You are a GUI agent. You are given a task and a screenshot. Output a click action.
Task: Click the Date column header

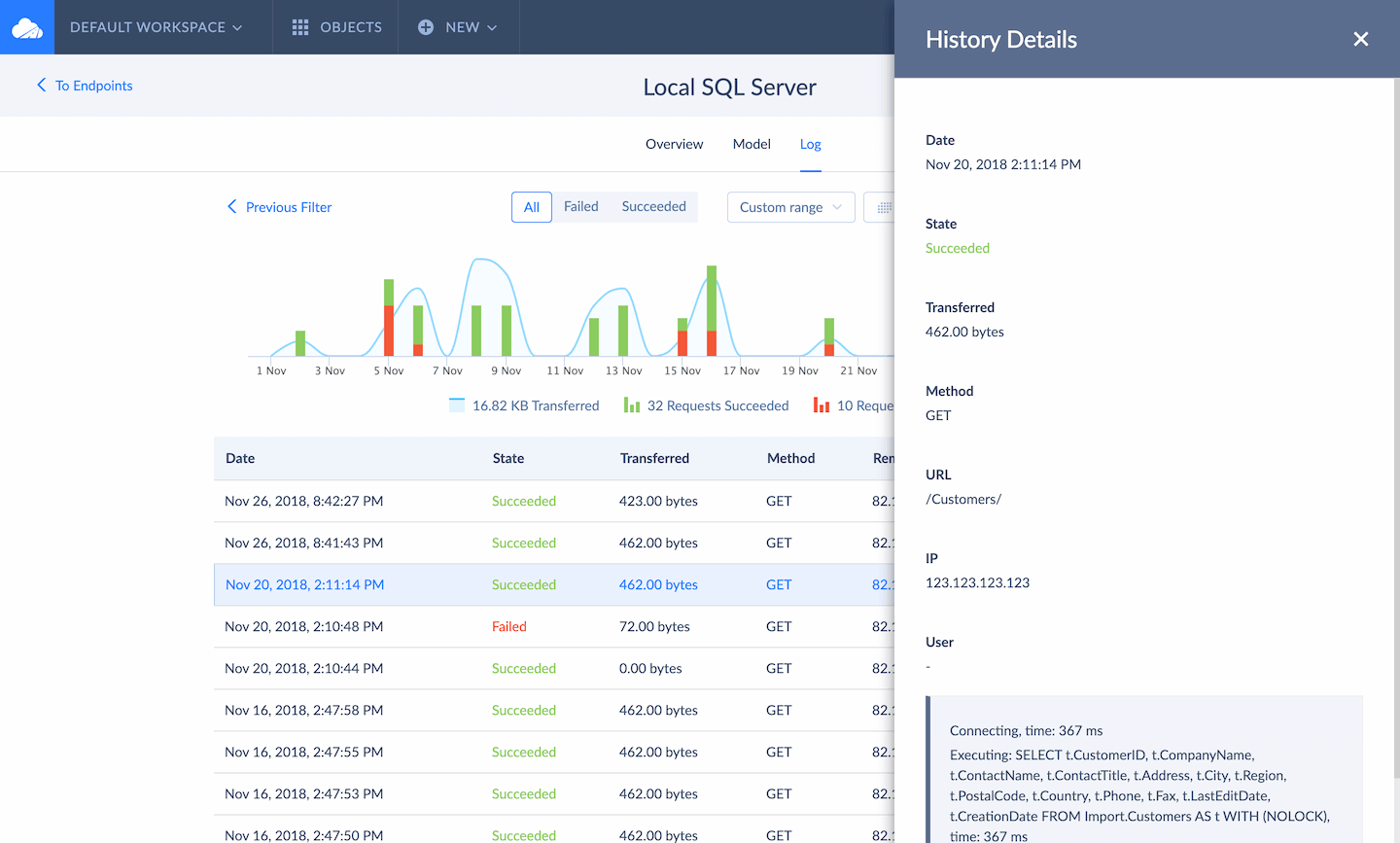tap(240, 458)
